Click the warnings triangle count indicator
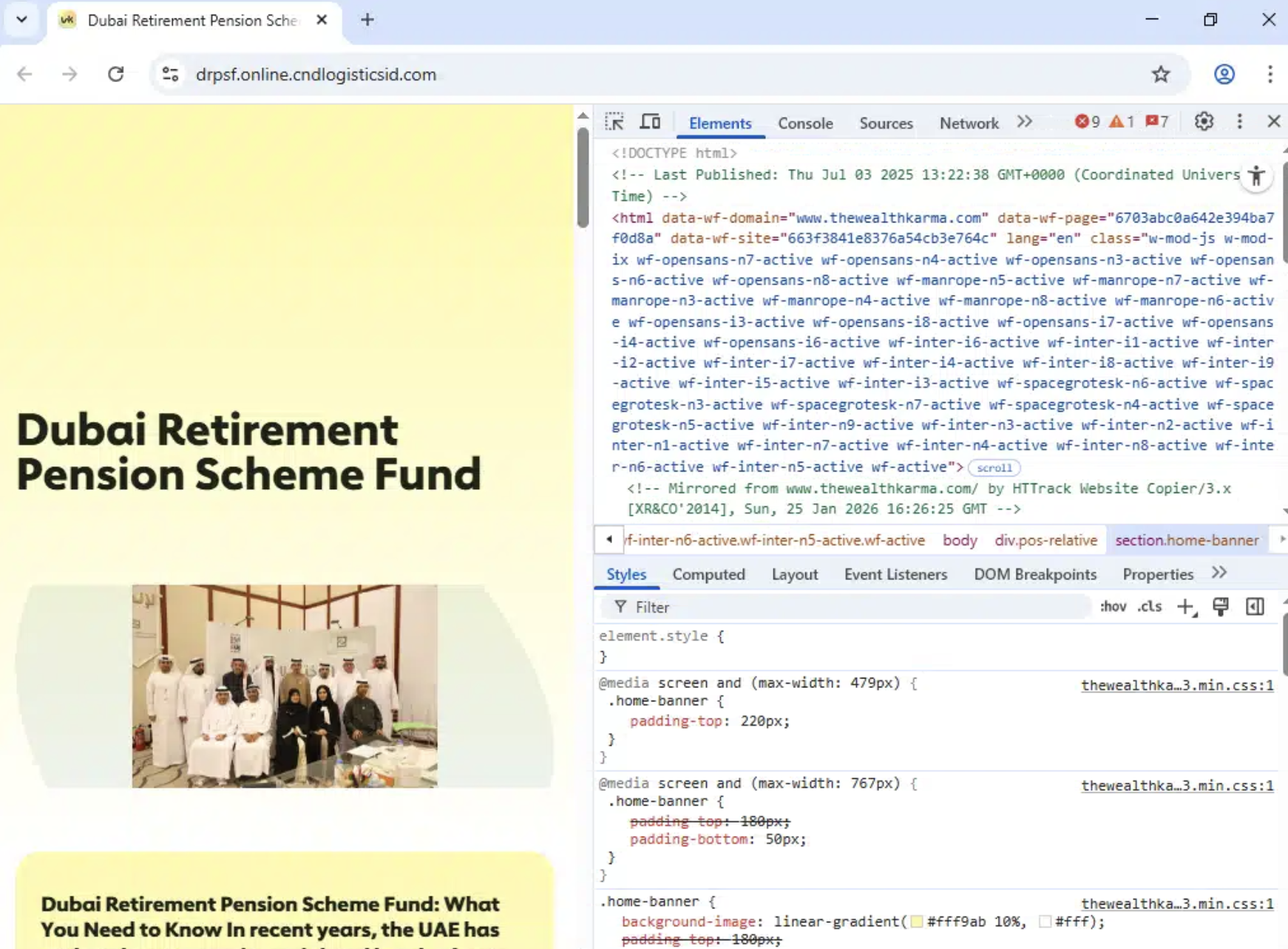 pyautogui.click(x=1122, y=122)
